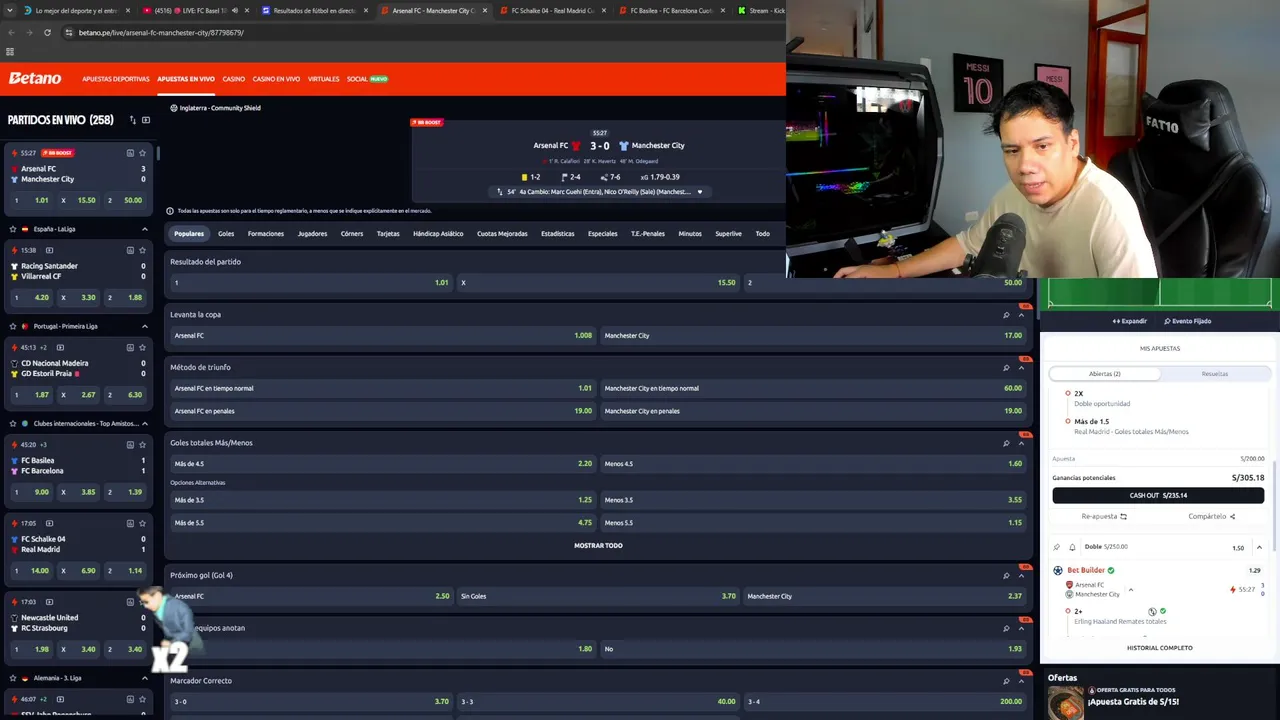This screenshot has width=1280, height=720.
Task: Favorite the FC Basilea vs FC Barcelona star
Action: (x=143, y=444)
